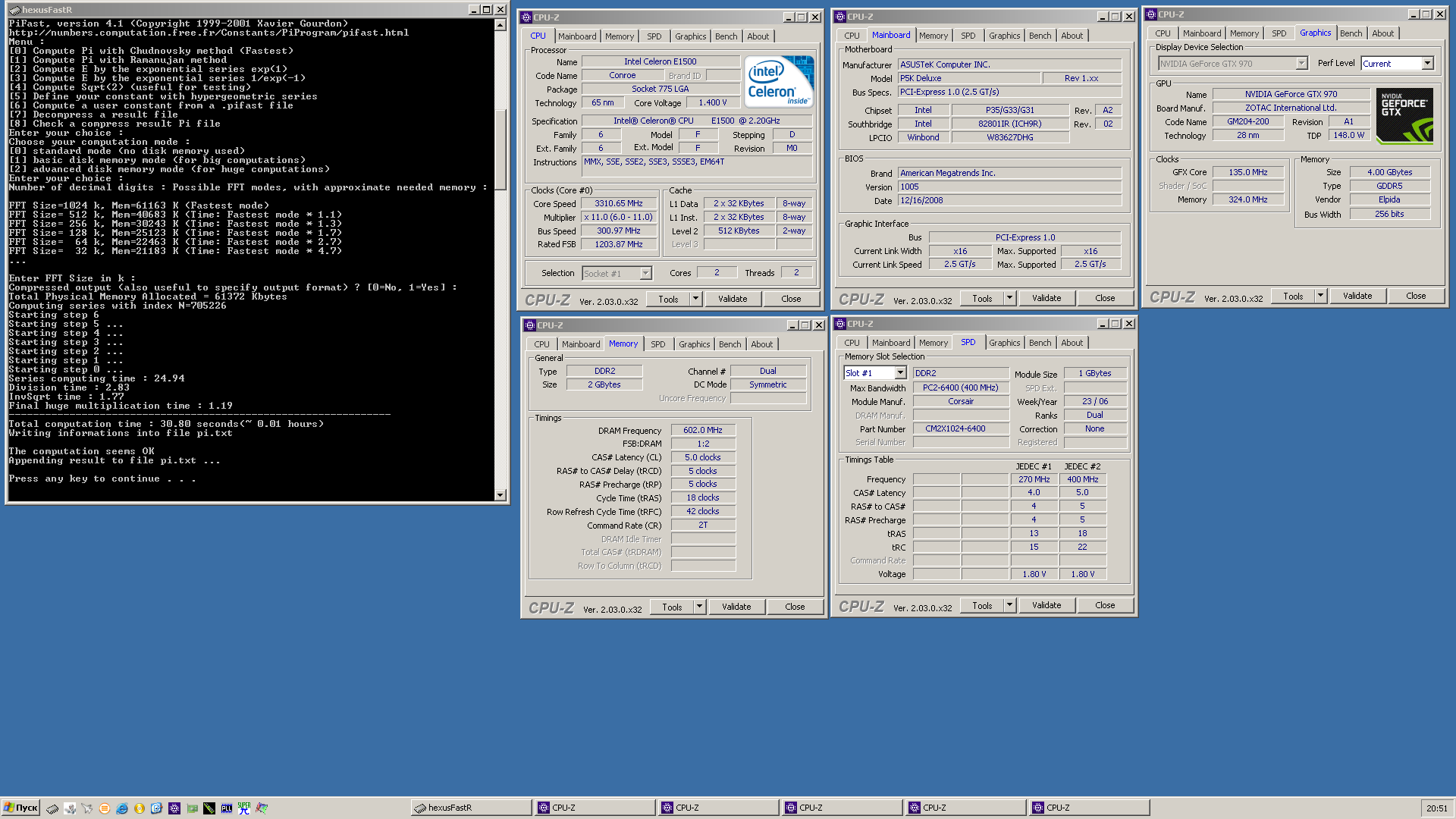Click the Core Speed 3310.65 MHz value

coord(618,203)
